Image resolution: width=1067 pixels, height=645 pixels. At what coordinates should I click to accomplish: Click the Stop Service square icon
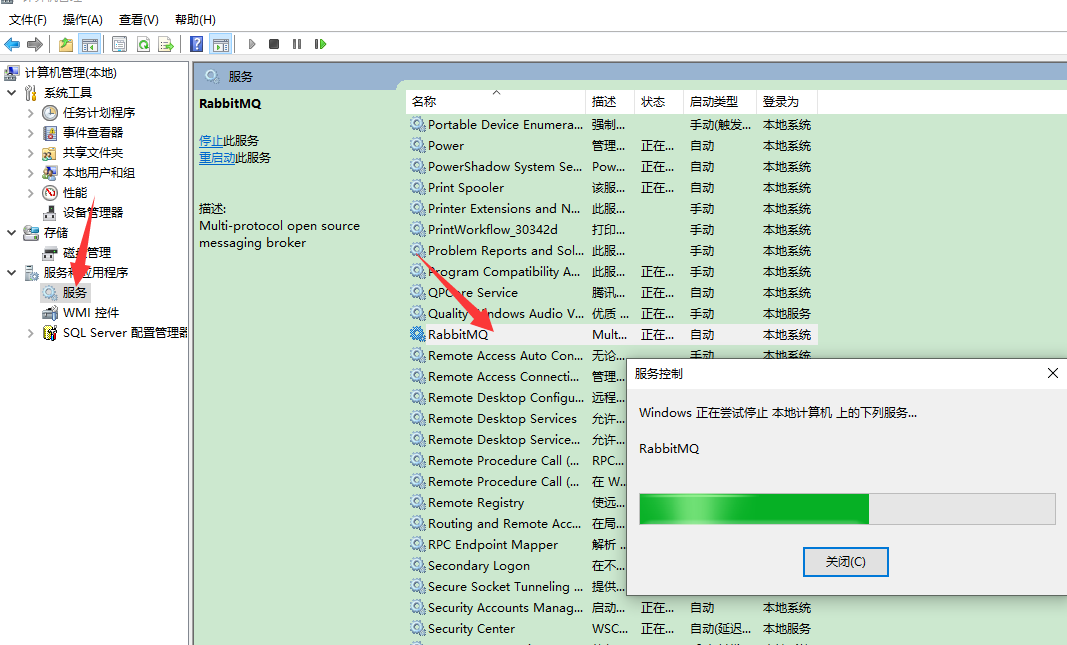tap(274, 44)
